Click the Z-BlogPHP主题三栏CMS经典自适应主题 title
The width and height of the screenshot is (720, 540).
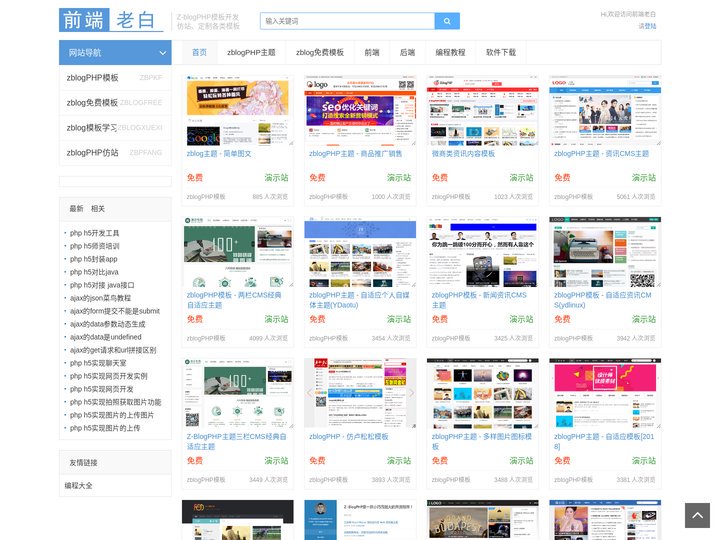[x=236, y=441]
